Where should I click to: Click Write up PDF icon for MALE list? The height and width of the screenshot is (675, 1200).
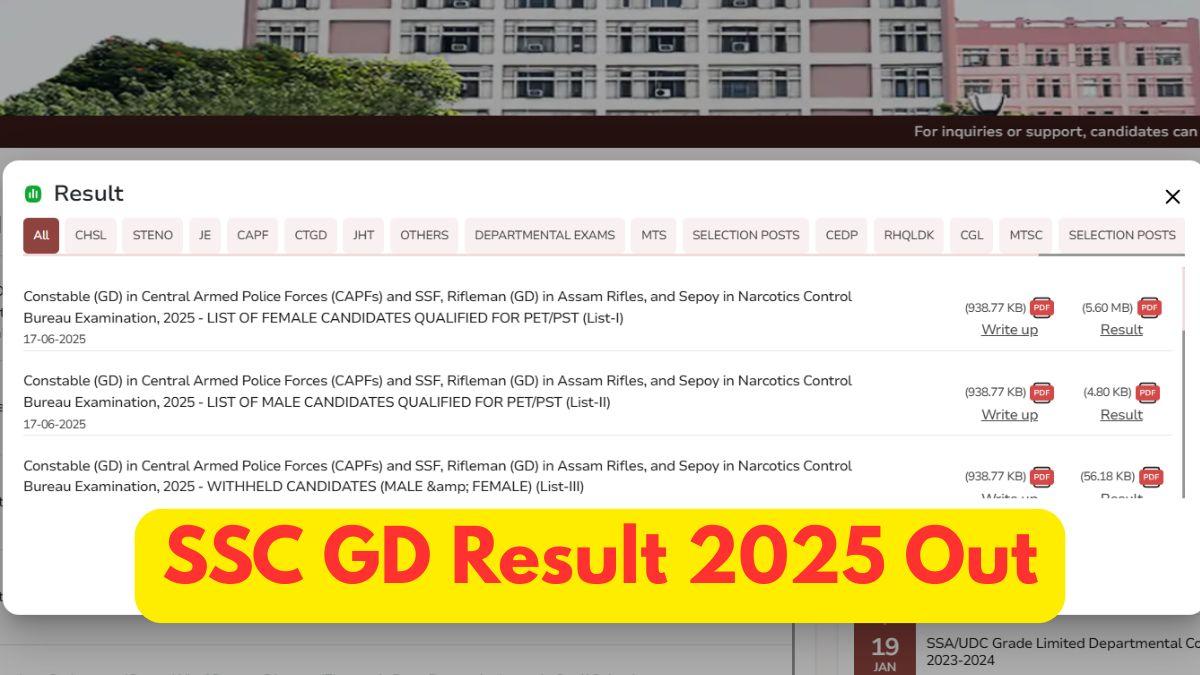1042,393
